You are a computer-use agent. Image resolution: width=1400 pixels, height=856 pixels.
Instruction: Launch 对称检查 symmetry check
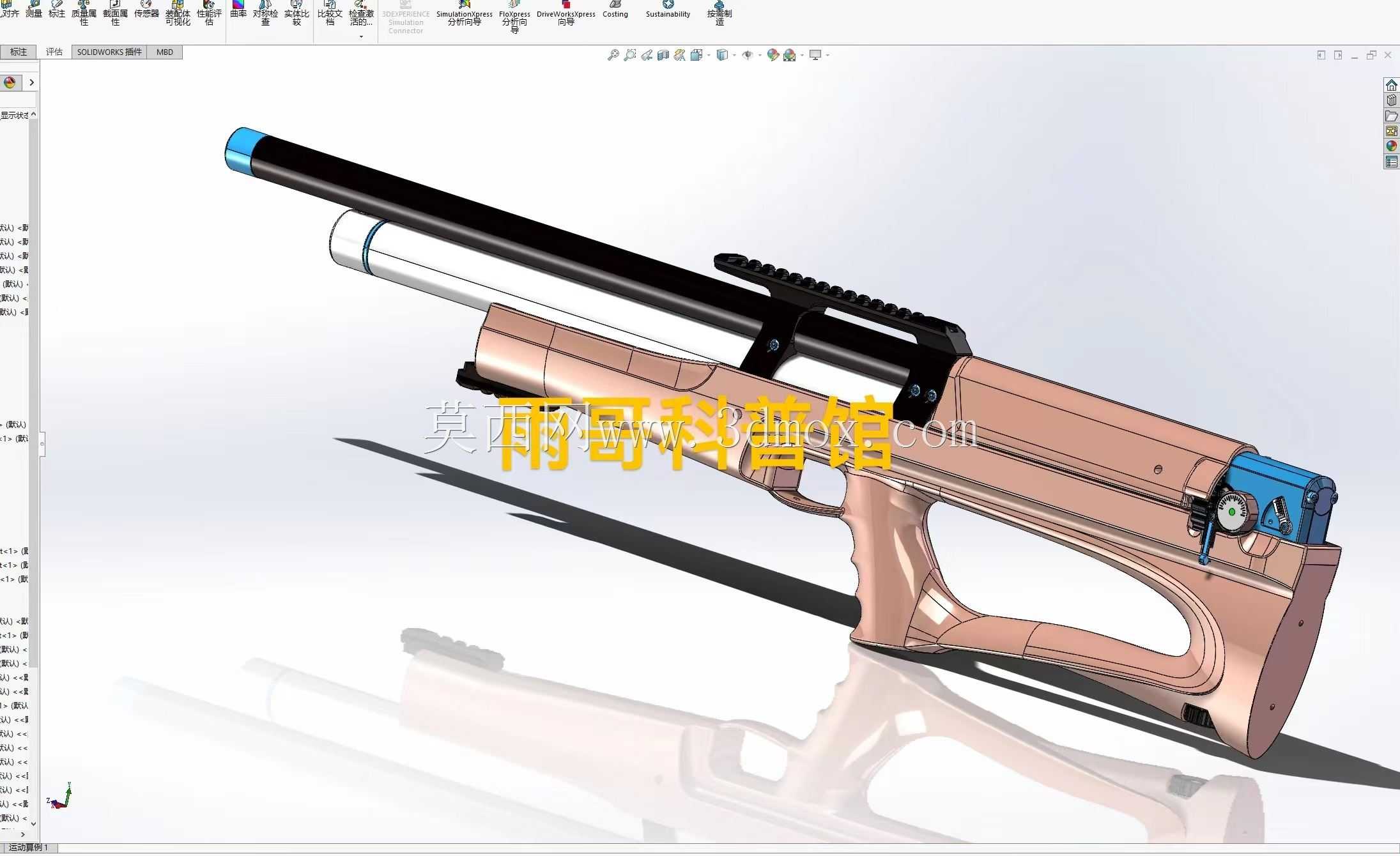[x=265, y=13]
